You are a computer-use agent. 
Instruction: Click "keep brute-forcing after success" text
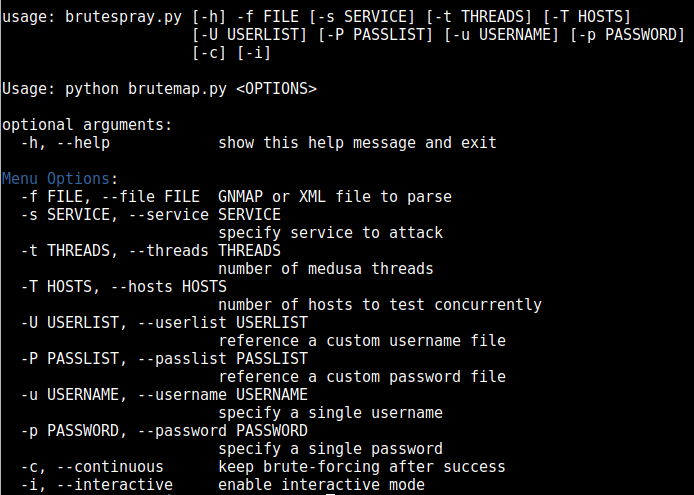click(362, 467)
